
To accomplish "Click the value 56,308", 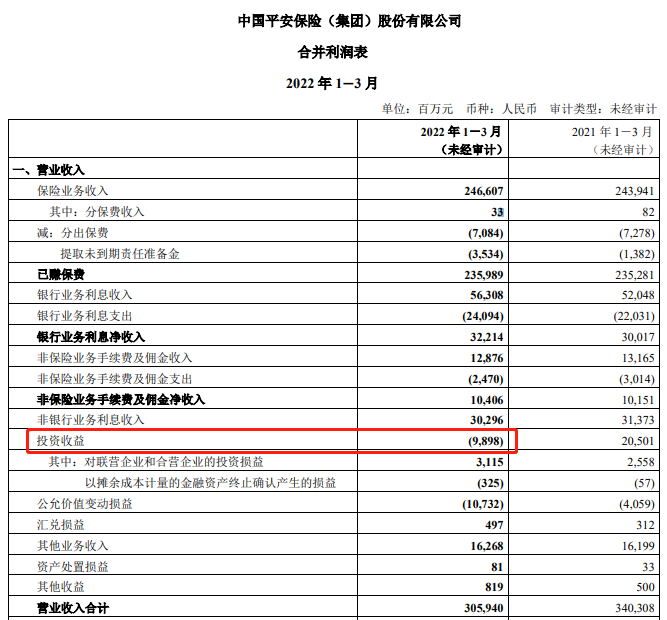I will click(x=487, y=295).
